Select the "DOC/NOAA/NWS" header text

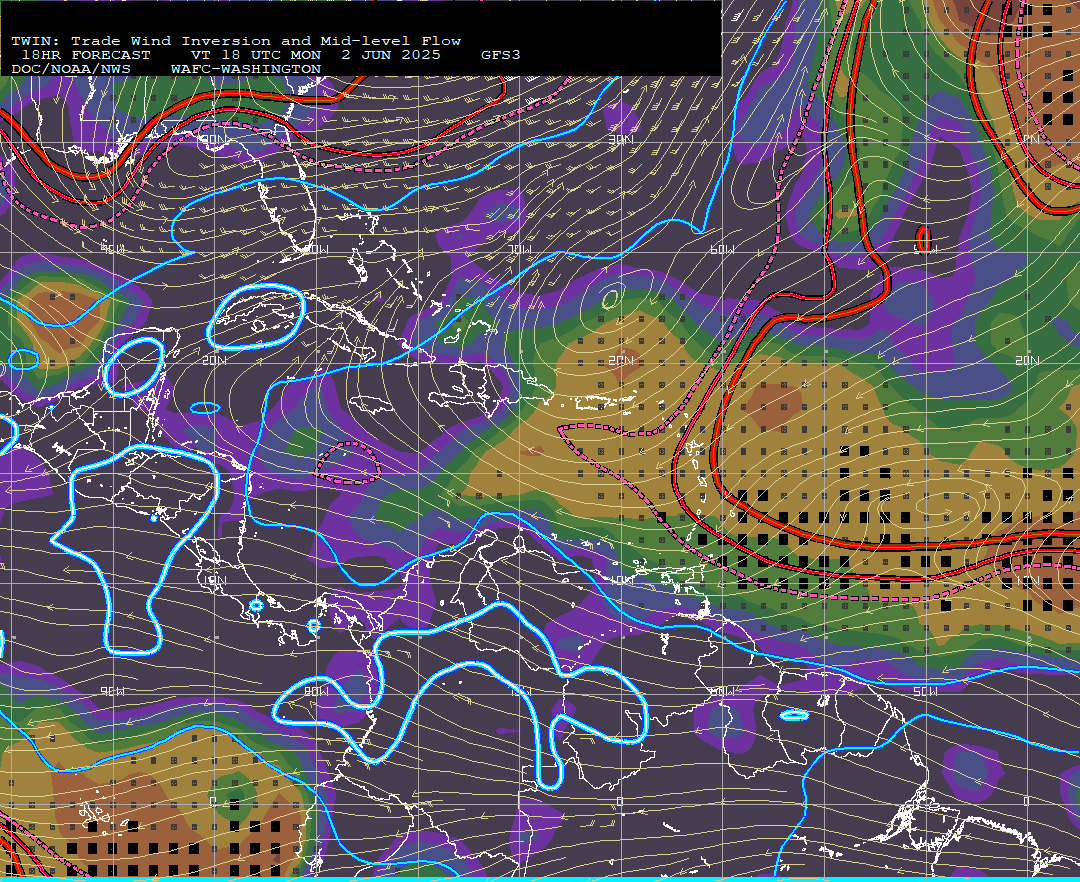71,70
